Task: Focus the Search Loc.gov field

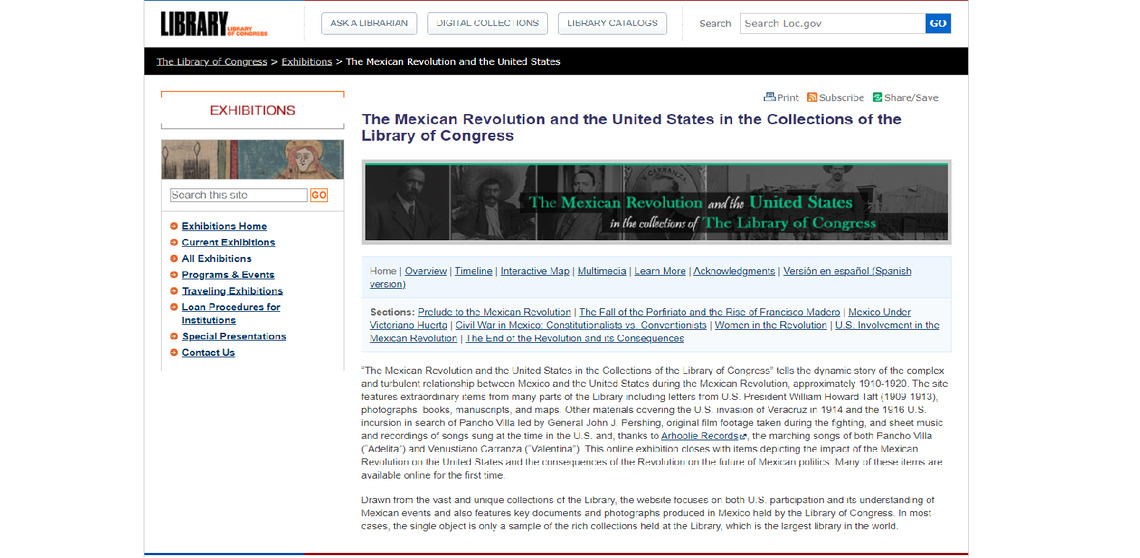Action: coord(832,23)
